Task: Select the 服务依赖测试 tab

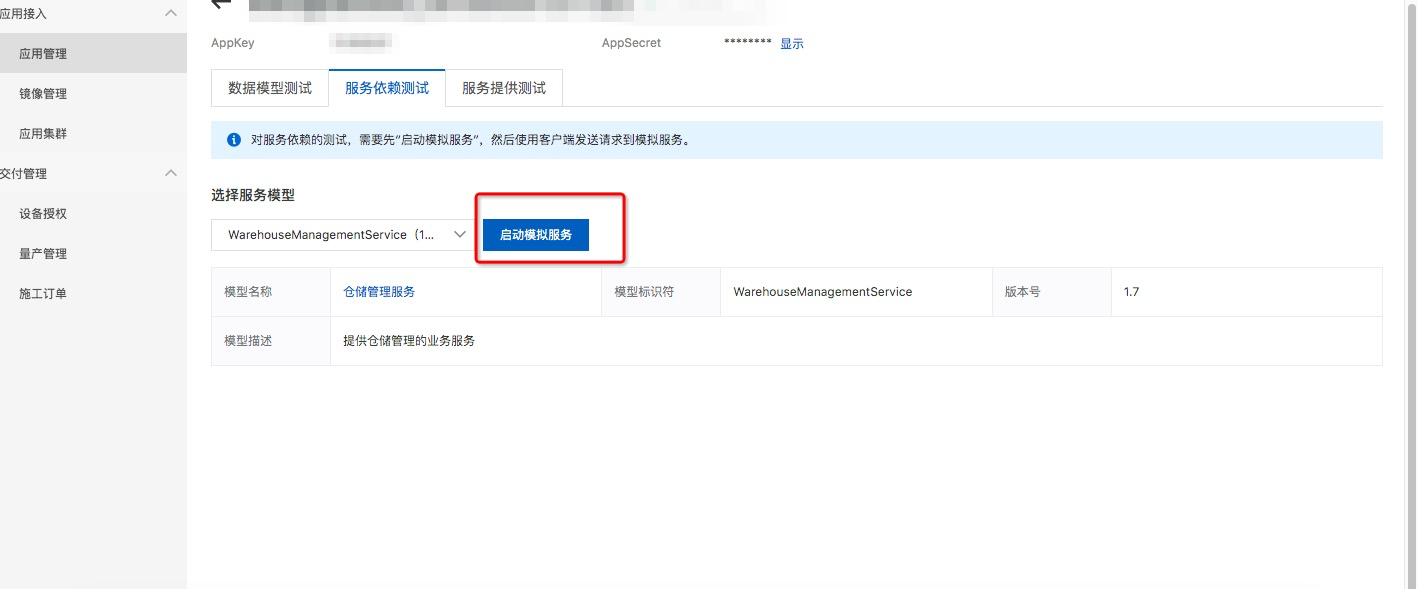Action: [x=387, y=88]
